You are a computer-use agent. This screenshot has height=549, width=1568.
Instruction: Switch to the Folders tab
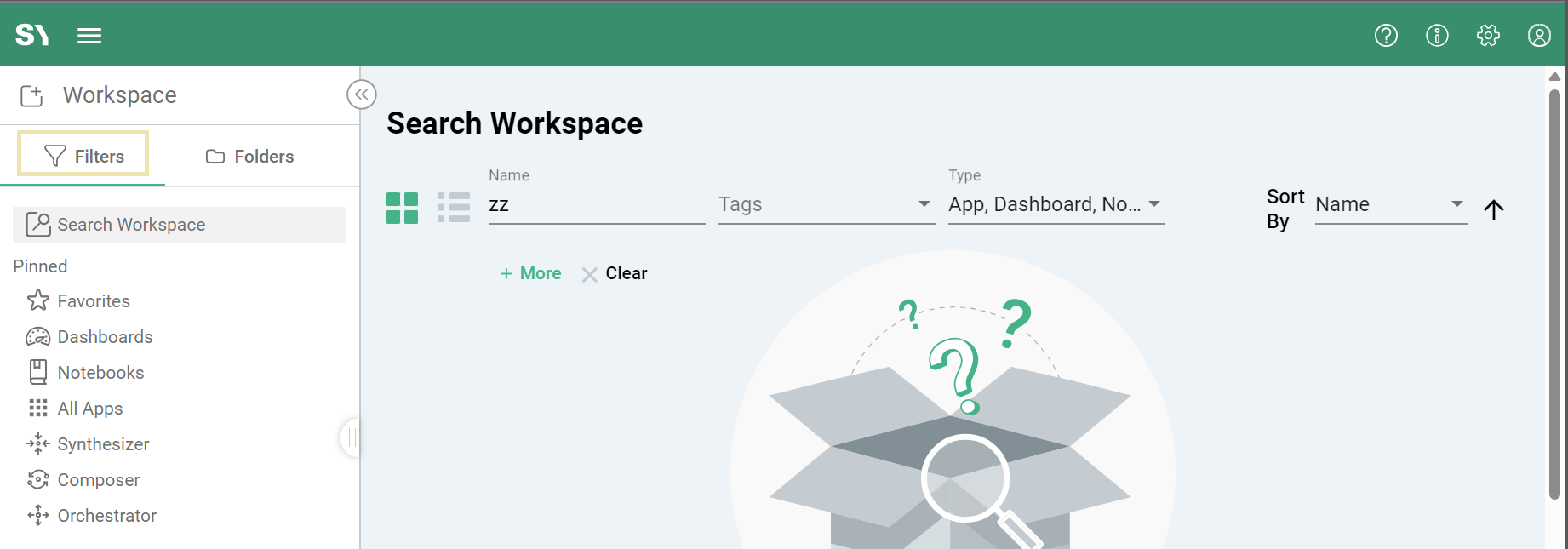[250, 157]
